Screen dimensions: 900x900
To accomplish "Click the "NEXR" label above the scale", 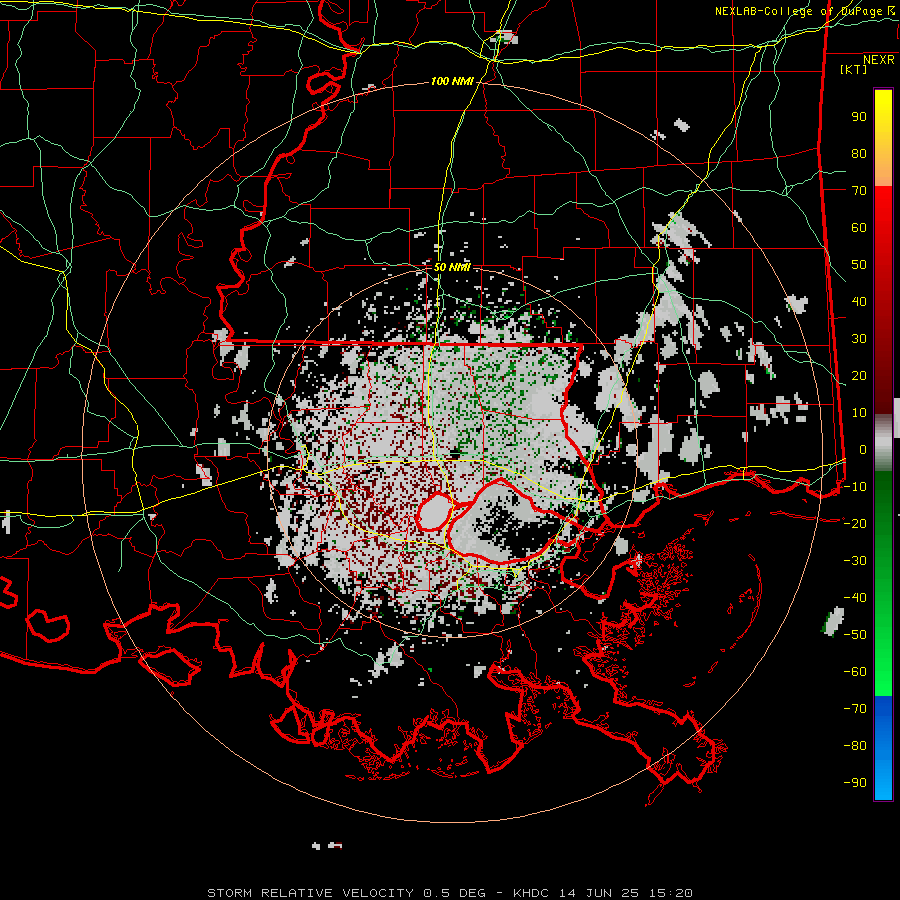I will point(879,60).
